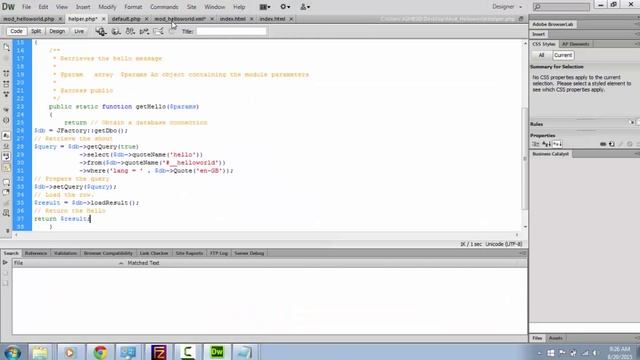Click the document Title input field
This screenshot has width=640, height=360.
point(231,31)
